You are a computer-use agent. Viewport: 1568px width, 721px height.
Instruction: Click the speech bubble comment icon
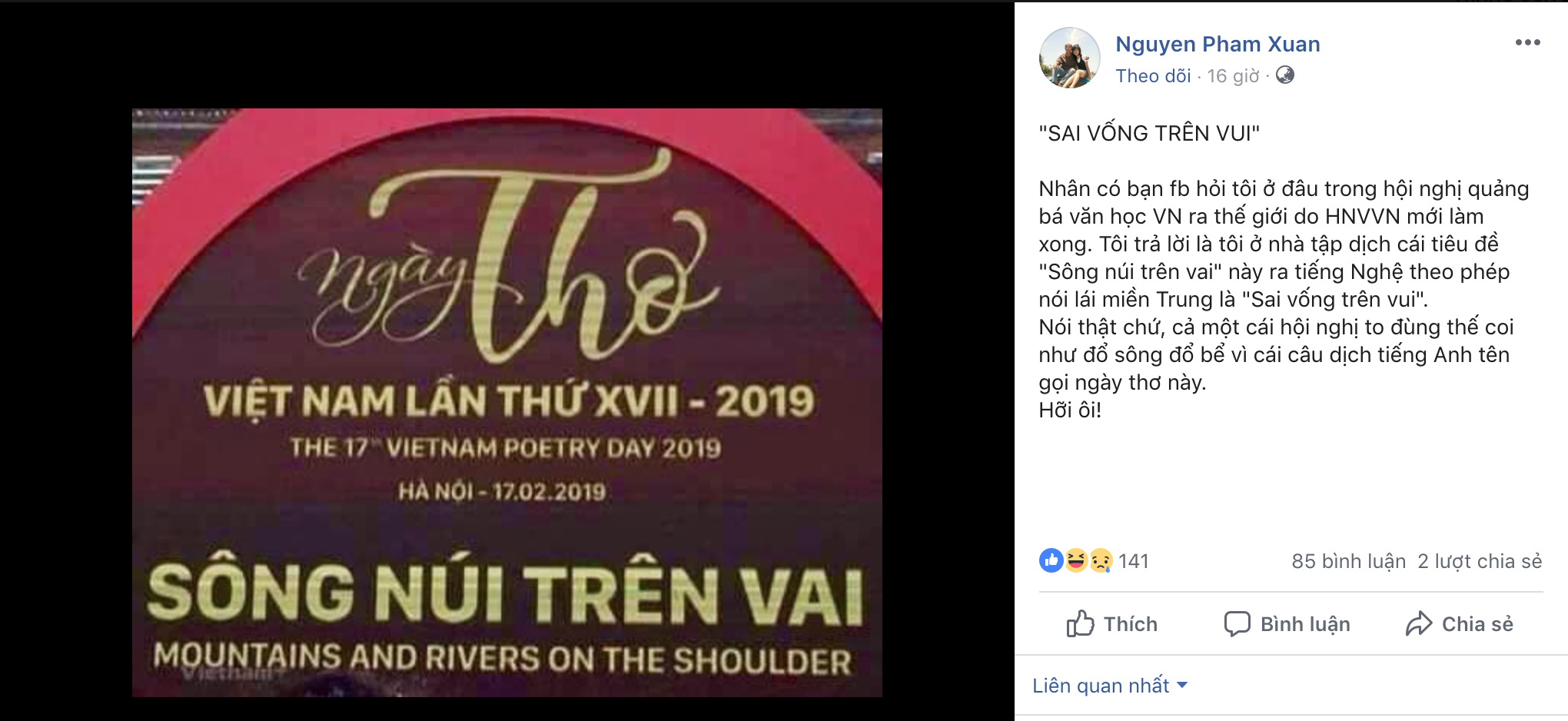click(x=1237, y=623)
